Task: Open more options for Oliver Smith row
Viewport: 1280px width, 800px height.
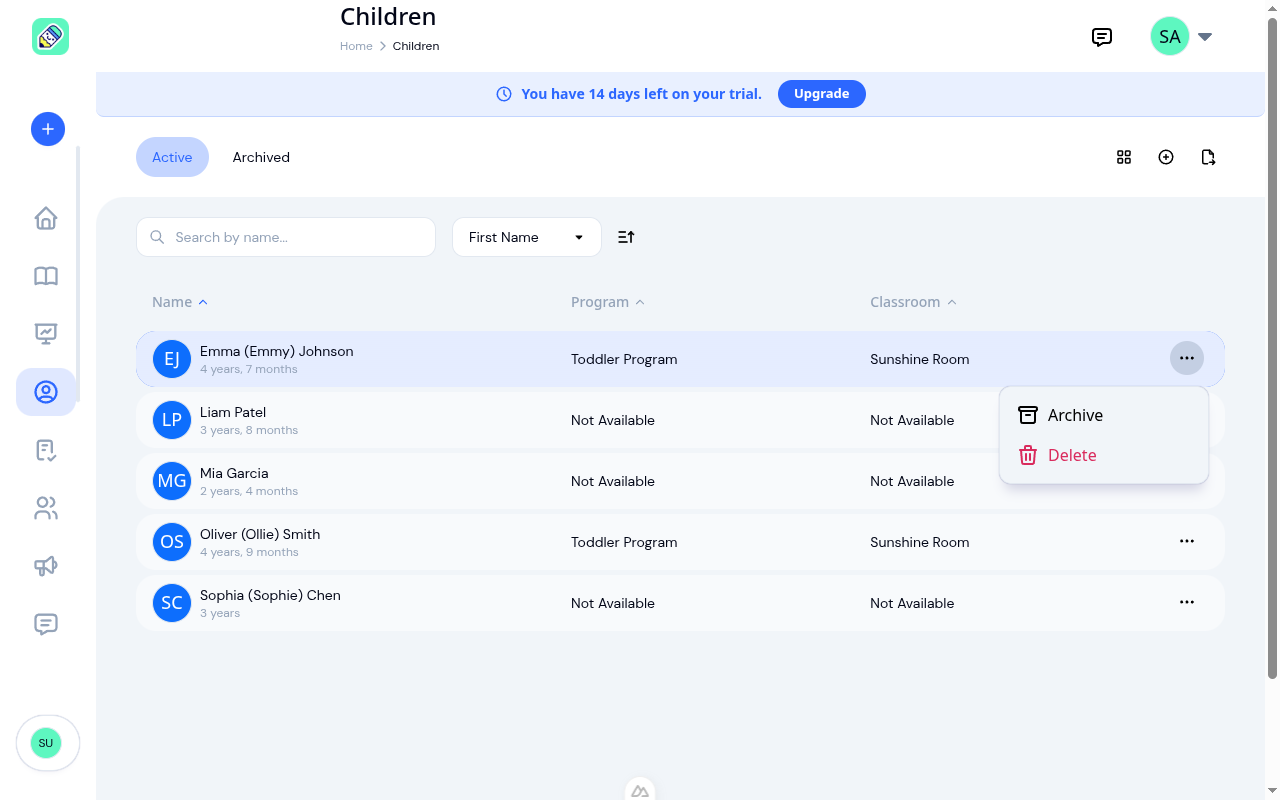Action: point(1187,541)
